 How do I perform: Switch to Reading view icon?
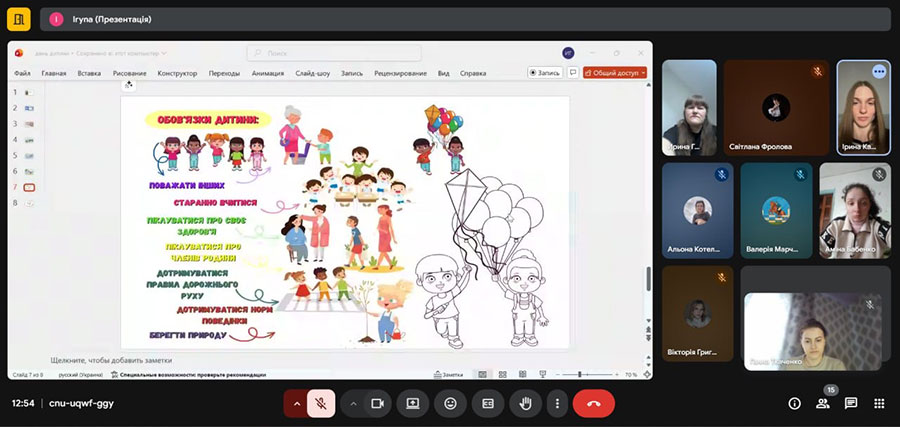[522, 375]
